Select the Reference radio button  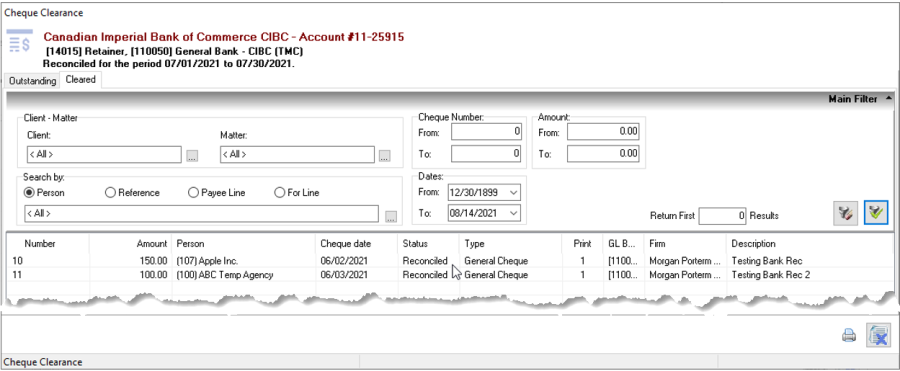pyautogui.click(x=132, y=193)
